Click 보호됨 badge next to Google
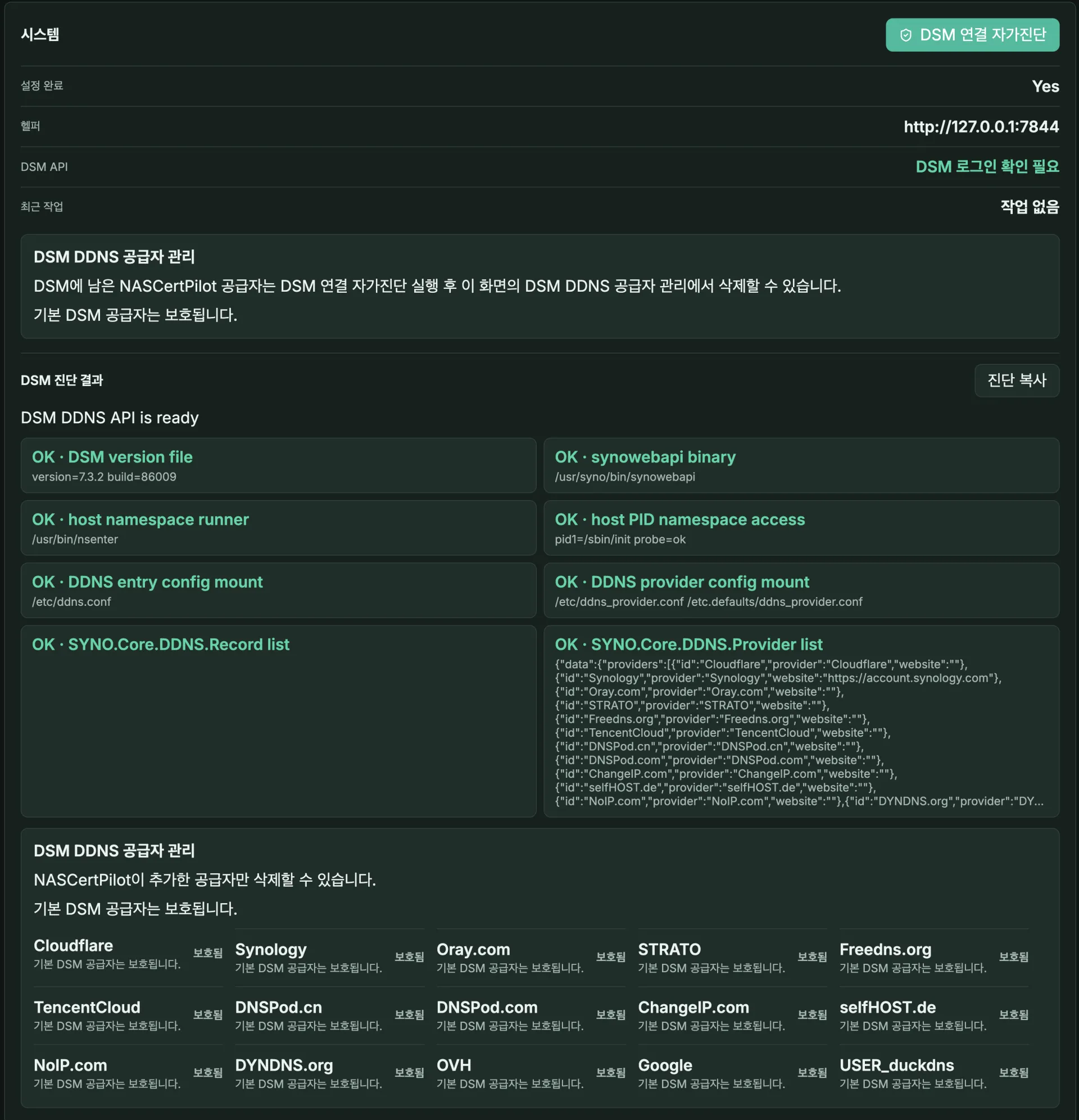Image resolution: width=1079 pixels, height=1120 pixels. (x=812, y=1073)
